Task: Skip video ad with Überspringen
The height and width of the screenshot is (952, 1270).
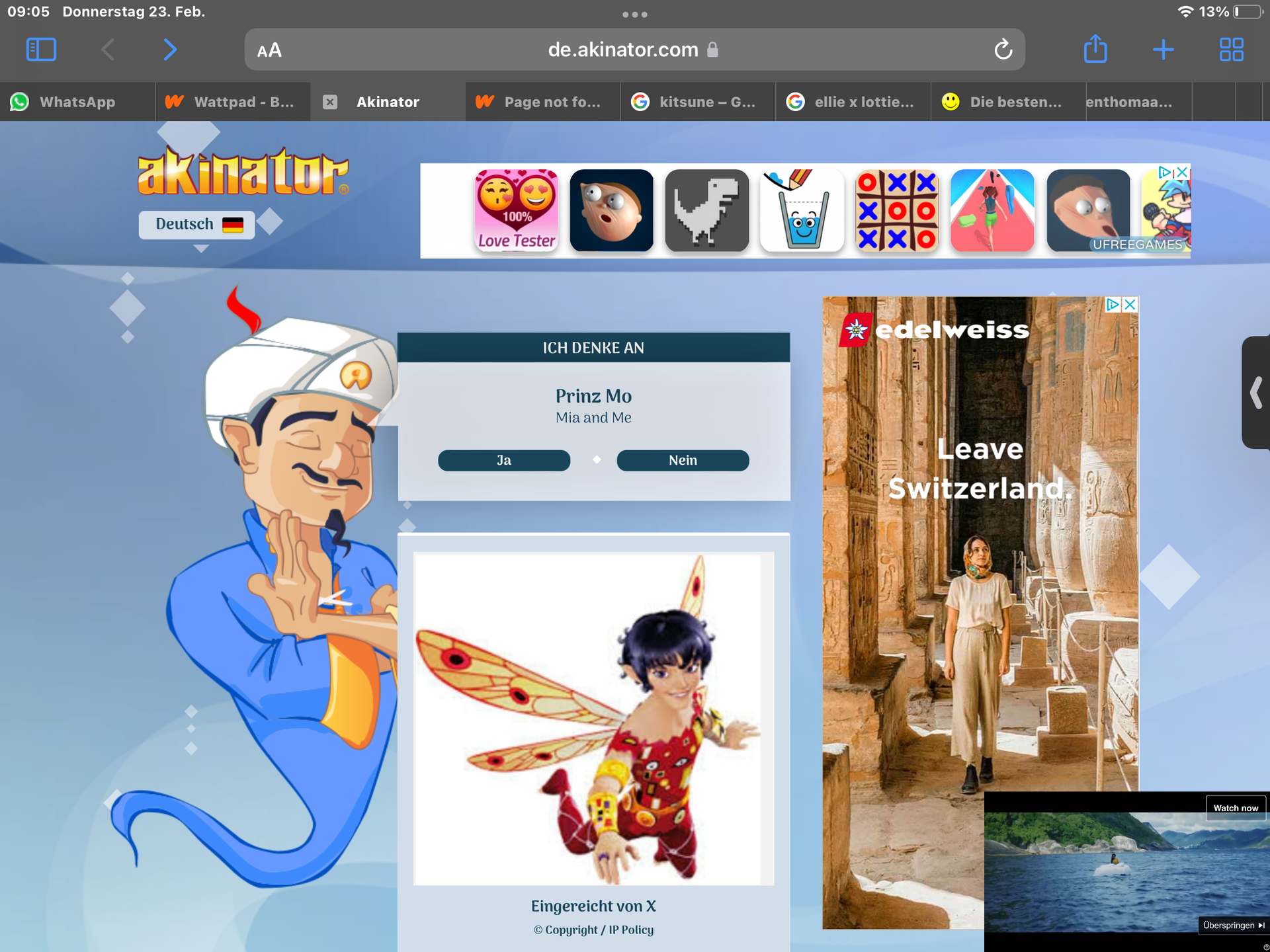Action: (x=1234, y=925)
